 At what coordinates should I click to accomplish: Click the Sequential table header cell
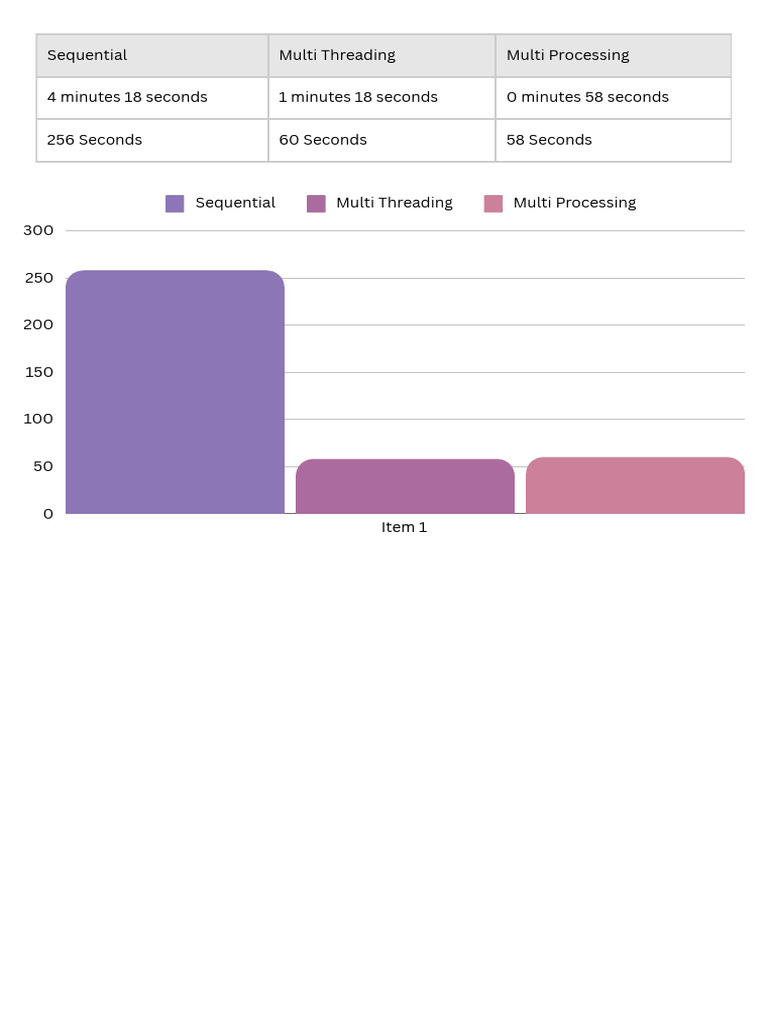[152, 56]
